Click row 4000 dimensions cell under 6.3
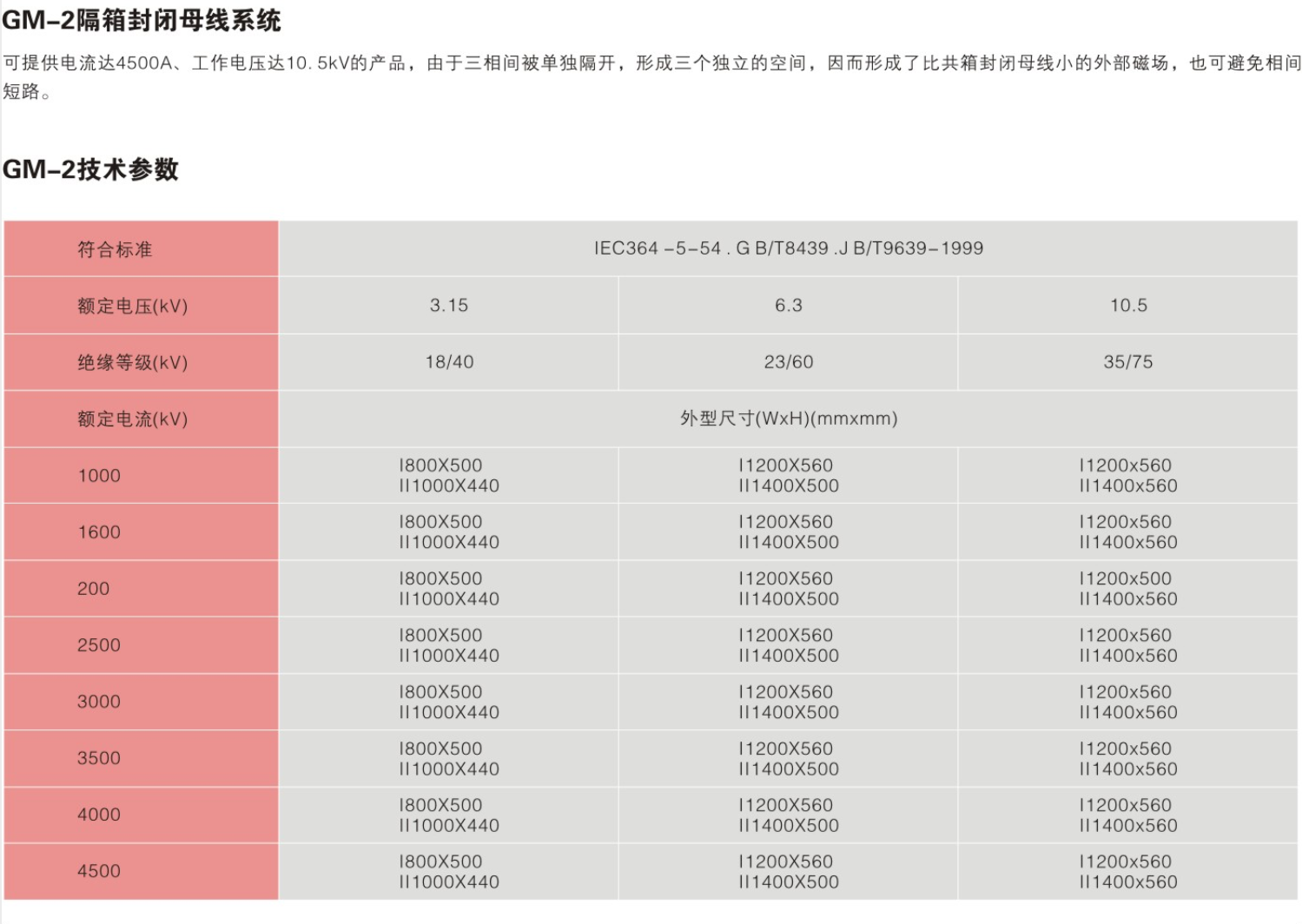This screenshot has height=924, width=1302. click(x=788, y=815)
